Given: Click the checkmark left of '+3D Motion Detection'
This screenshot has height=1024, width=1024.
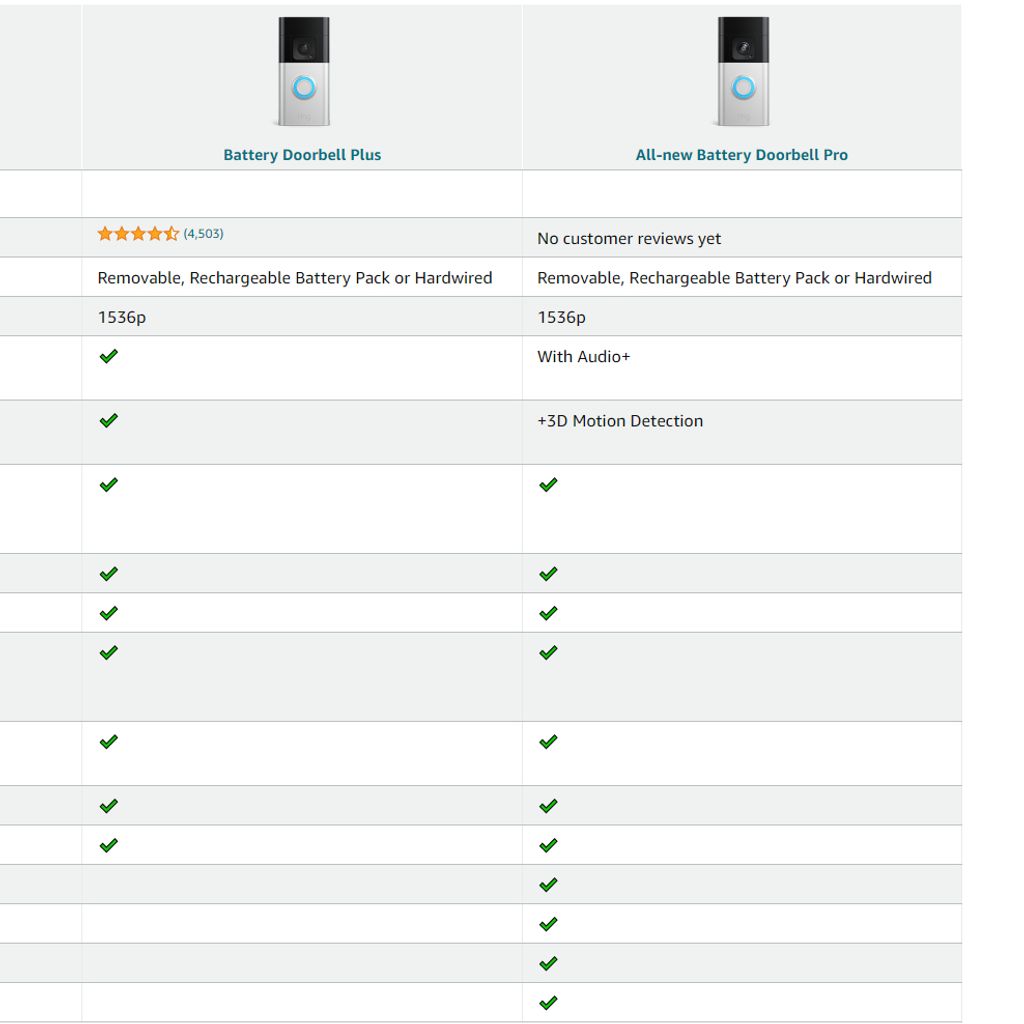Looking at the screenshot, I should pos(109,421).
